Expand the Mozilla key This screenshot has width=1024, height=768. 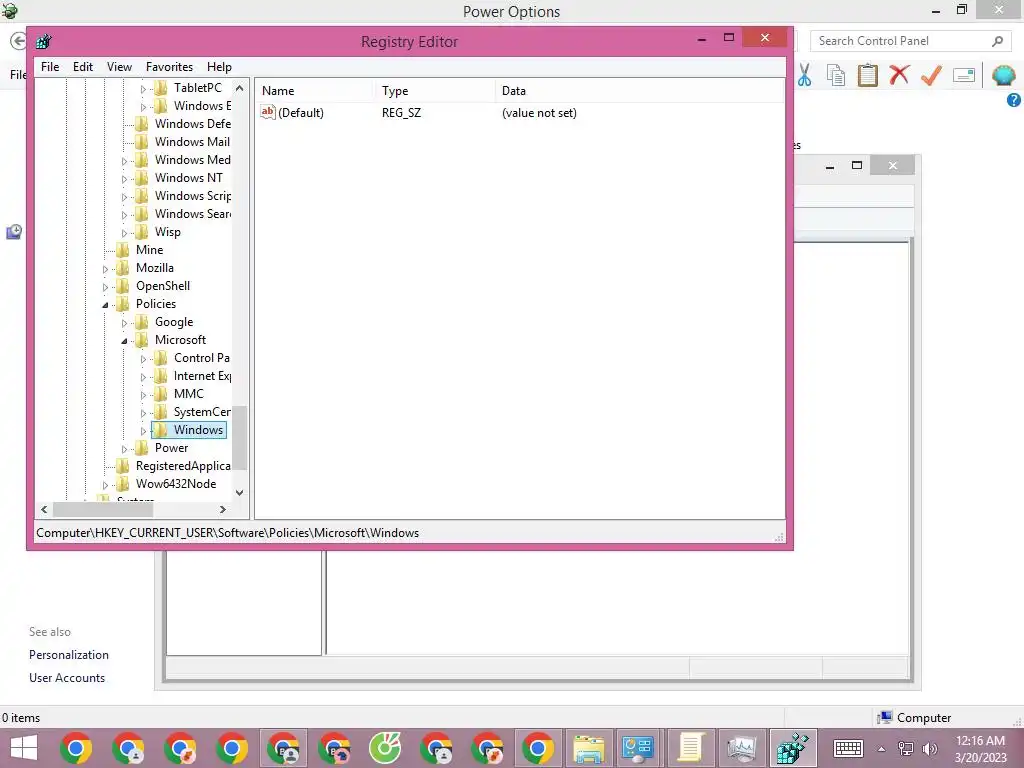pyautogui.click(x=105, y=269)
